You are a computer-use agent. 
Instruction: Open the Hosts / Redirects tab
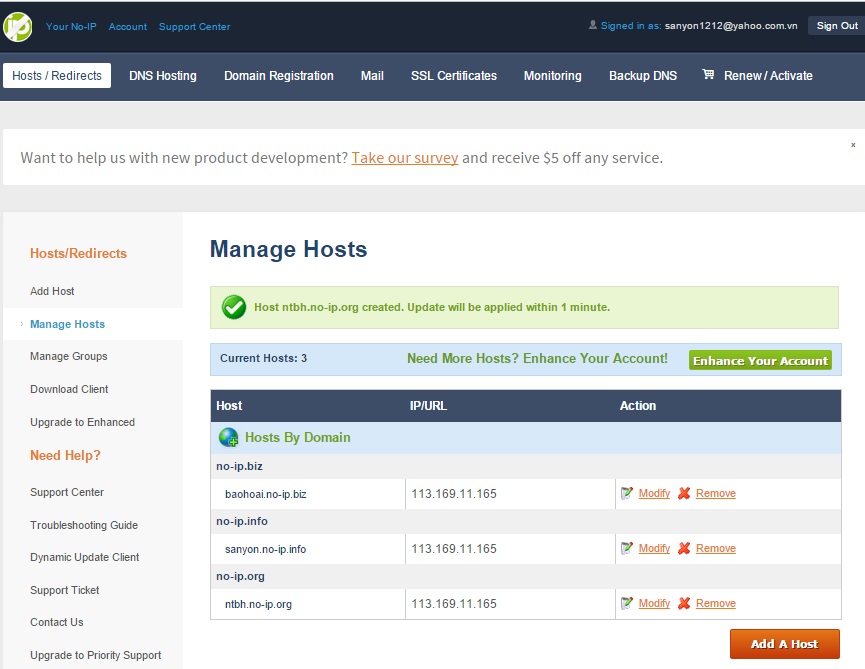point(57,76)
